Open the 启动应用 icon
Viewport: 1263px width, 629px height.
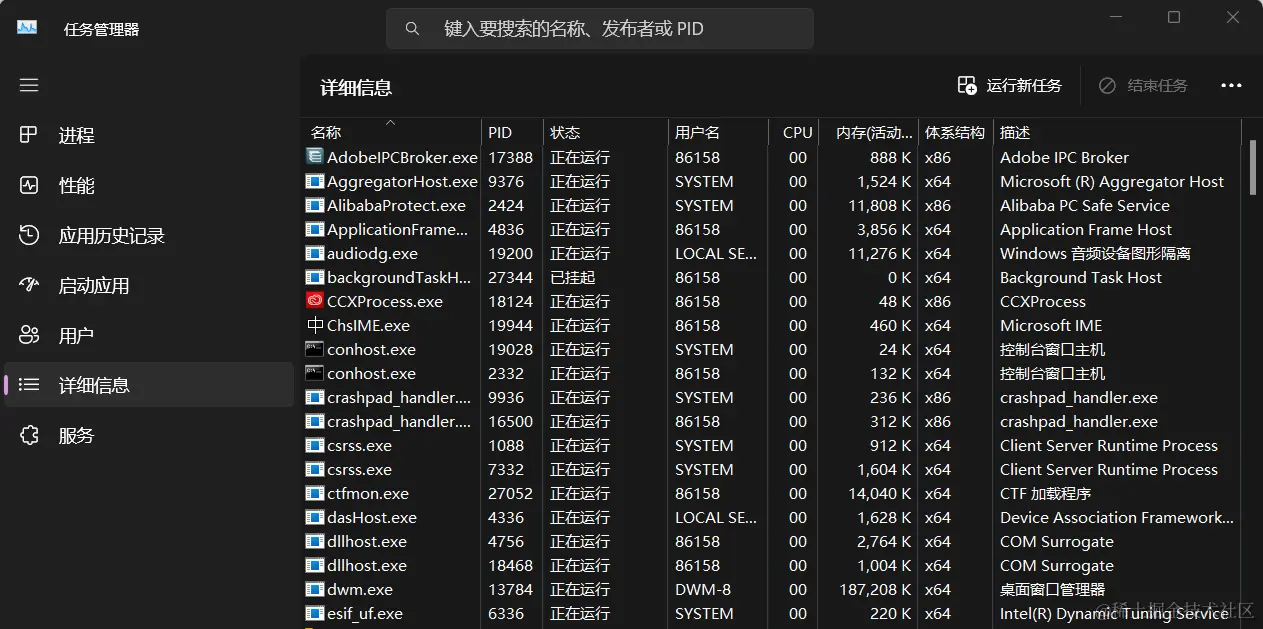[29, 285]
